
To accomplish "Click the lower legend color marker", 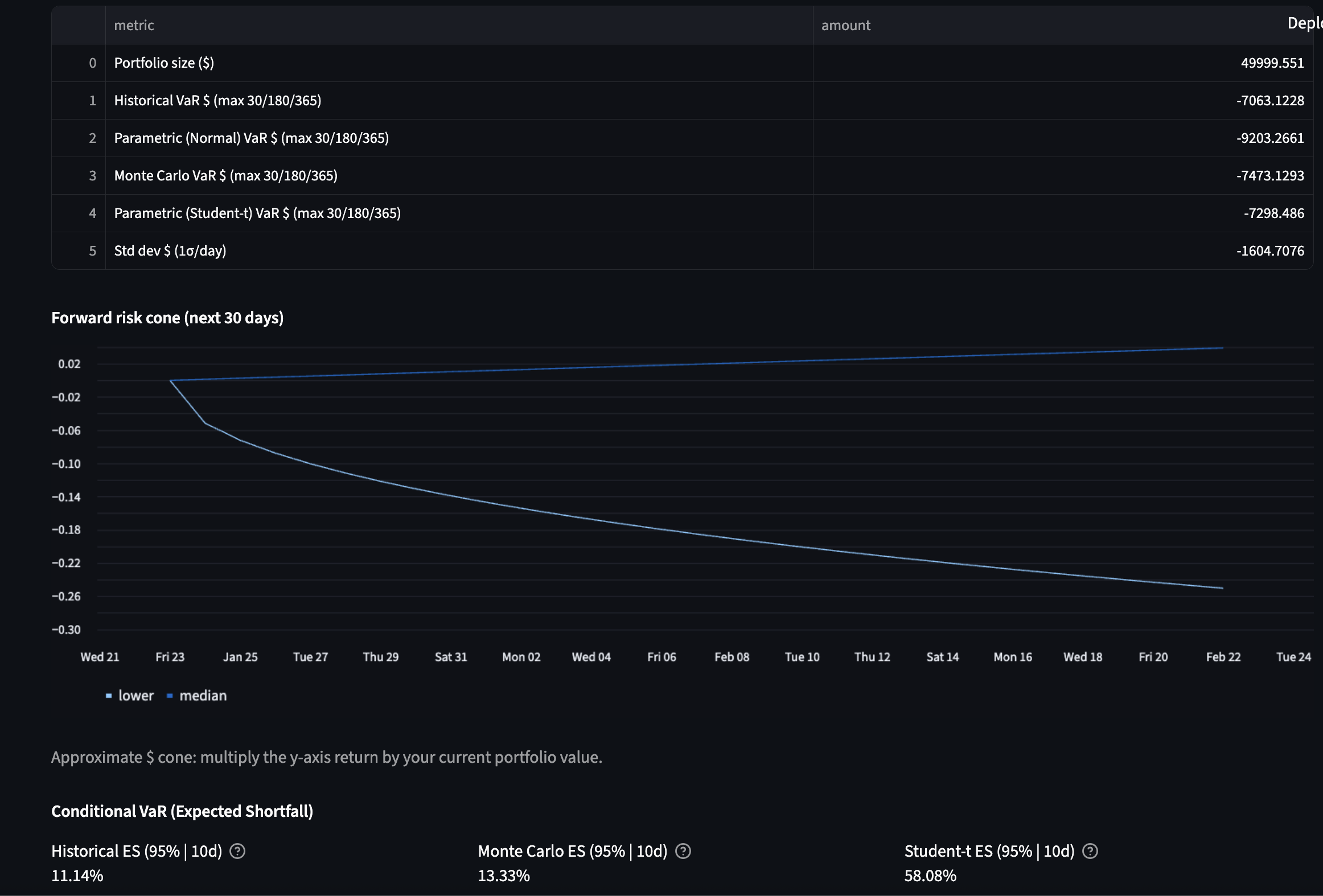I will pos(109,696).
